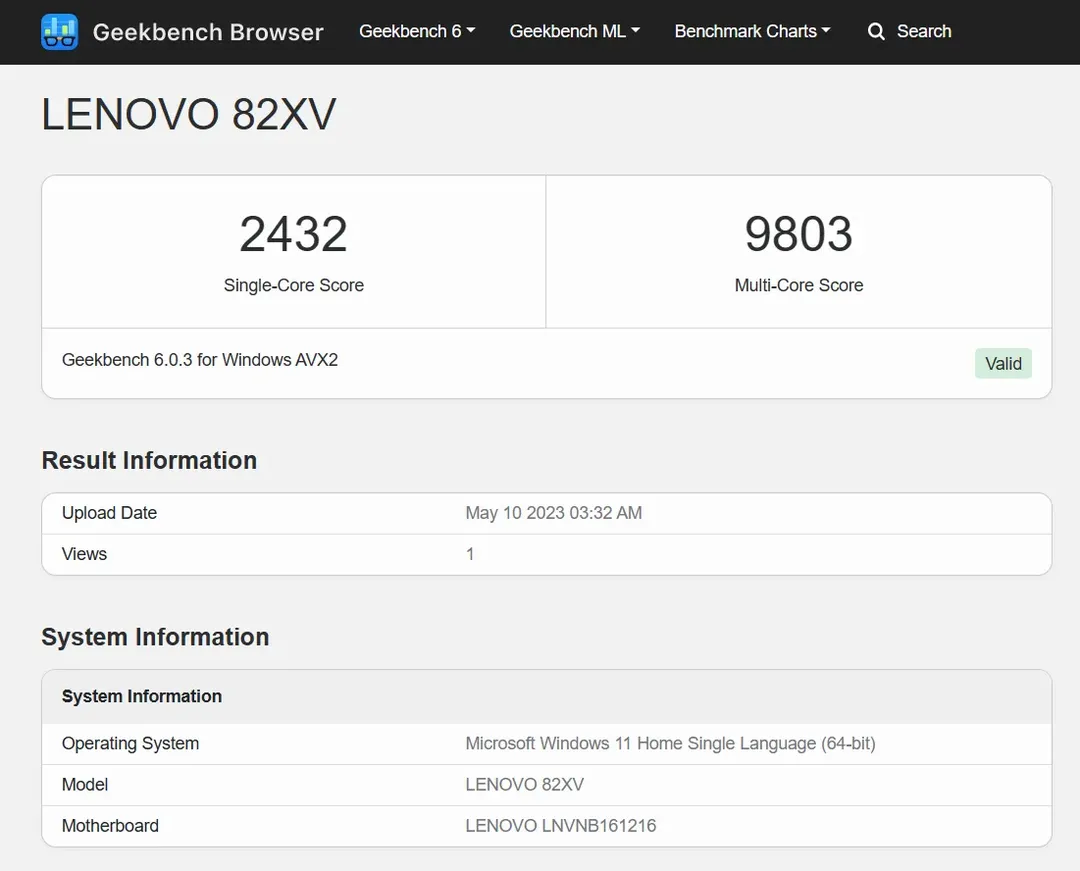Select the Upload Date value May 10 2023
The height and width of the screenshot is (871, 1080).
tap(553, 513)
